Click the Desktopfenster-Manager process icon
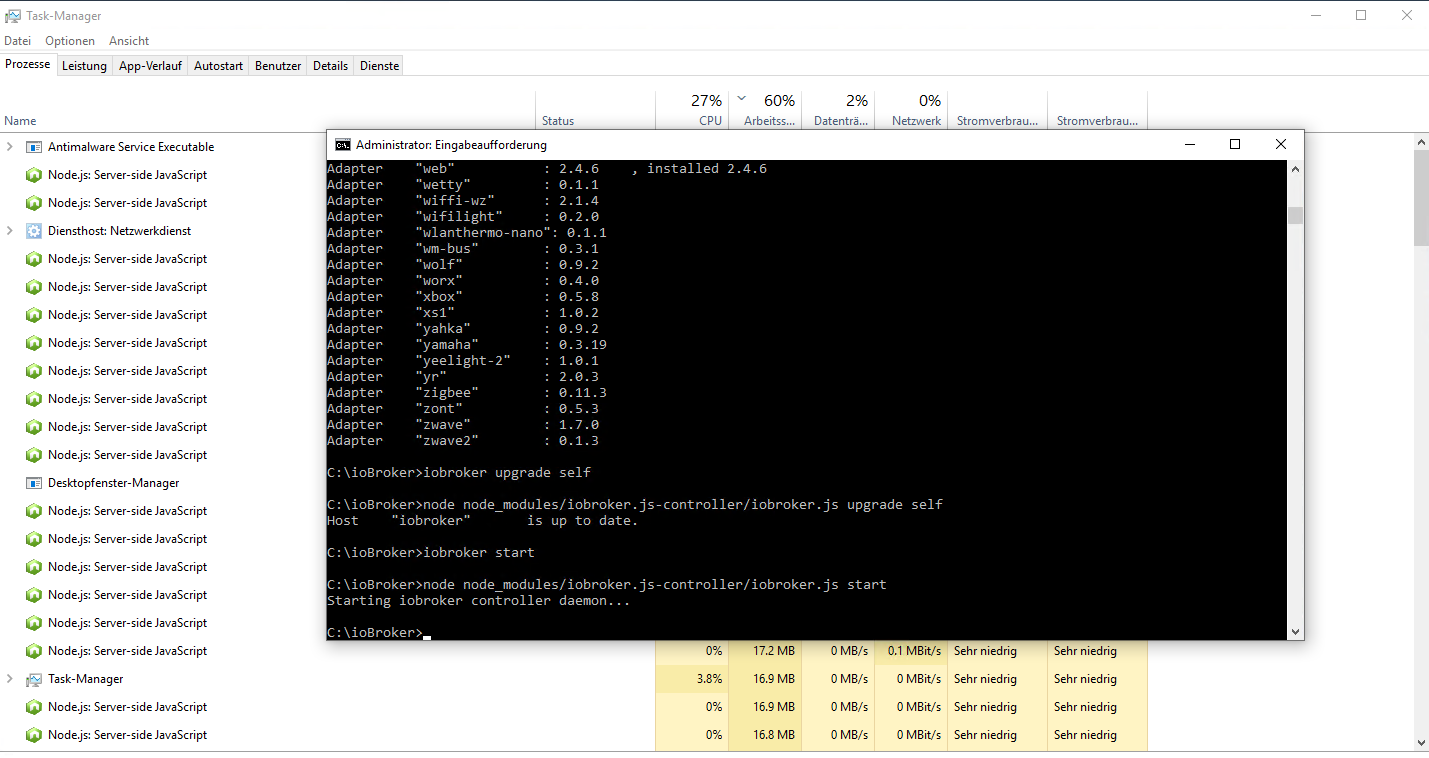 click(33, 483)
